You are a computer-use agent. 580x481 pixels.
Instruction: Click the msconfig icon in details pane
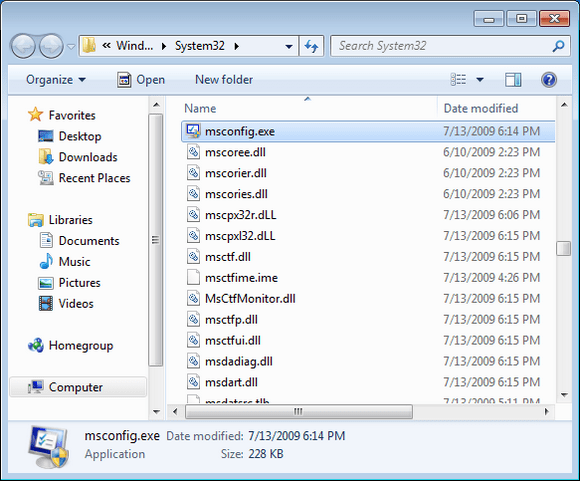pos(49,447)
